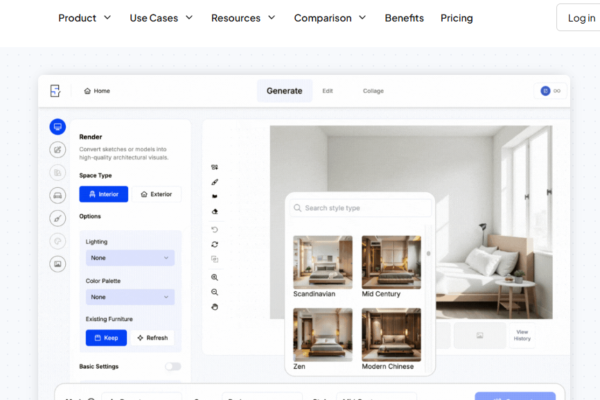Select the eraser tool in the canvas toolbar
Viewport: 600px width, 400px height.
coord(215,211)
